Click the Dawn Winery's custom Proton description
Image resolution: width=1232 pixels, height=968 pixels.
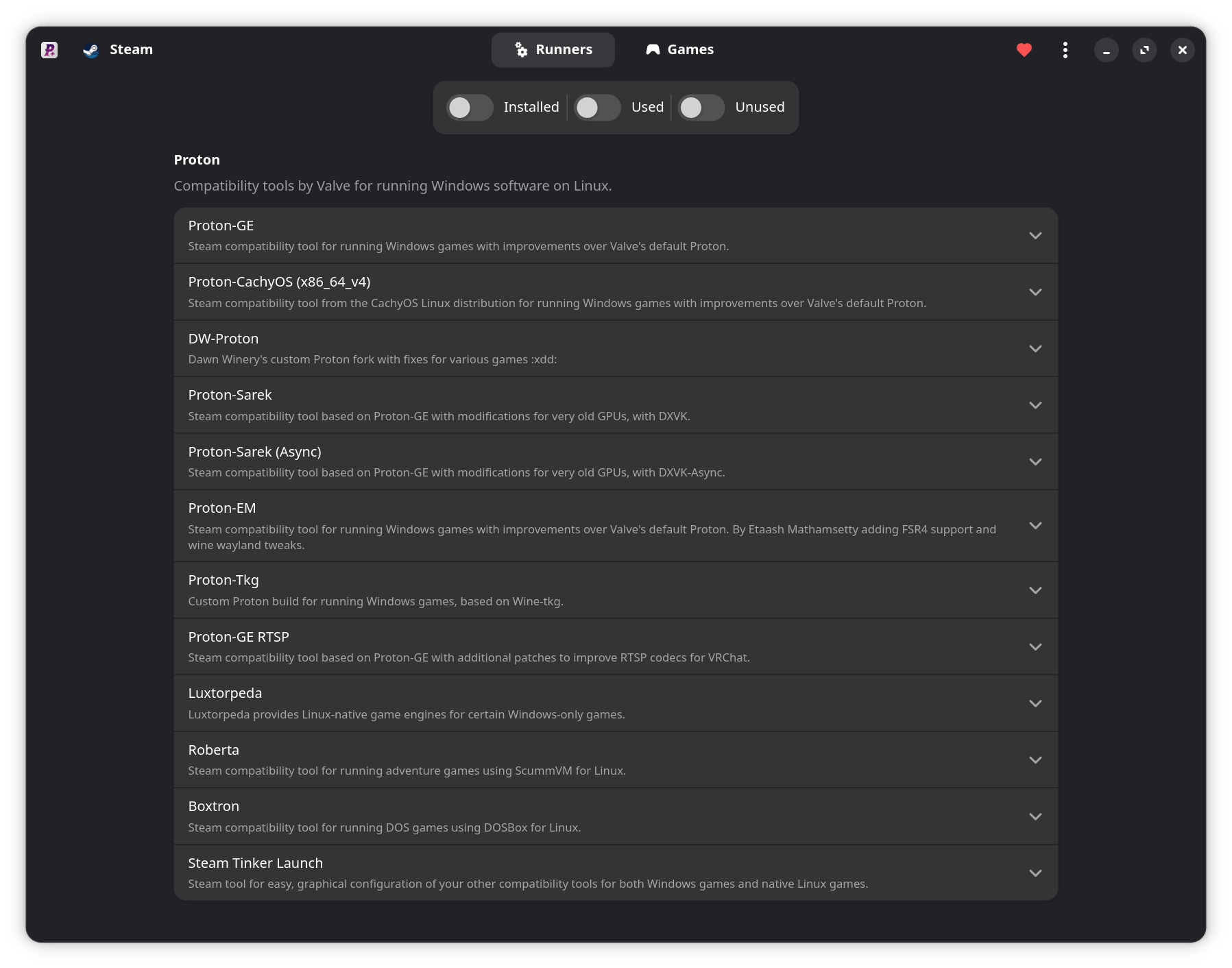point(372,359)
